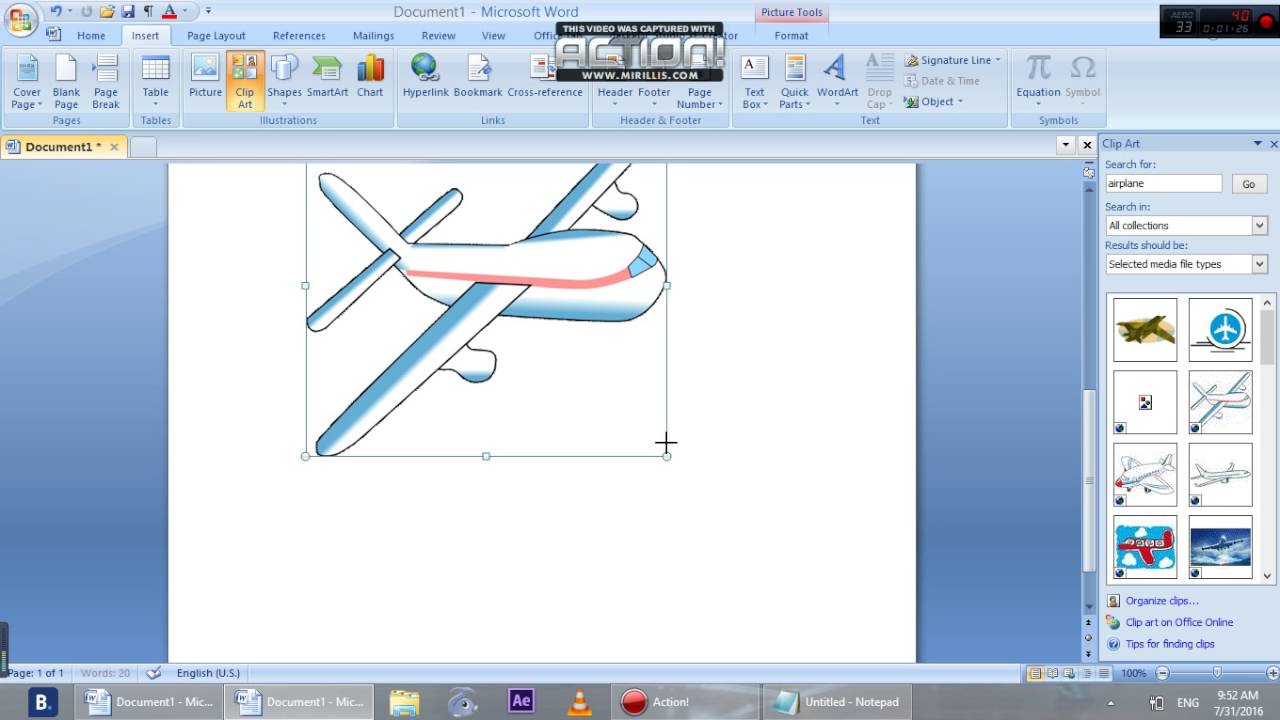The width and height of the screenshot is (1280, 720).
Task: Open the Picture Tools Format tab
Action: point(791,35)
